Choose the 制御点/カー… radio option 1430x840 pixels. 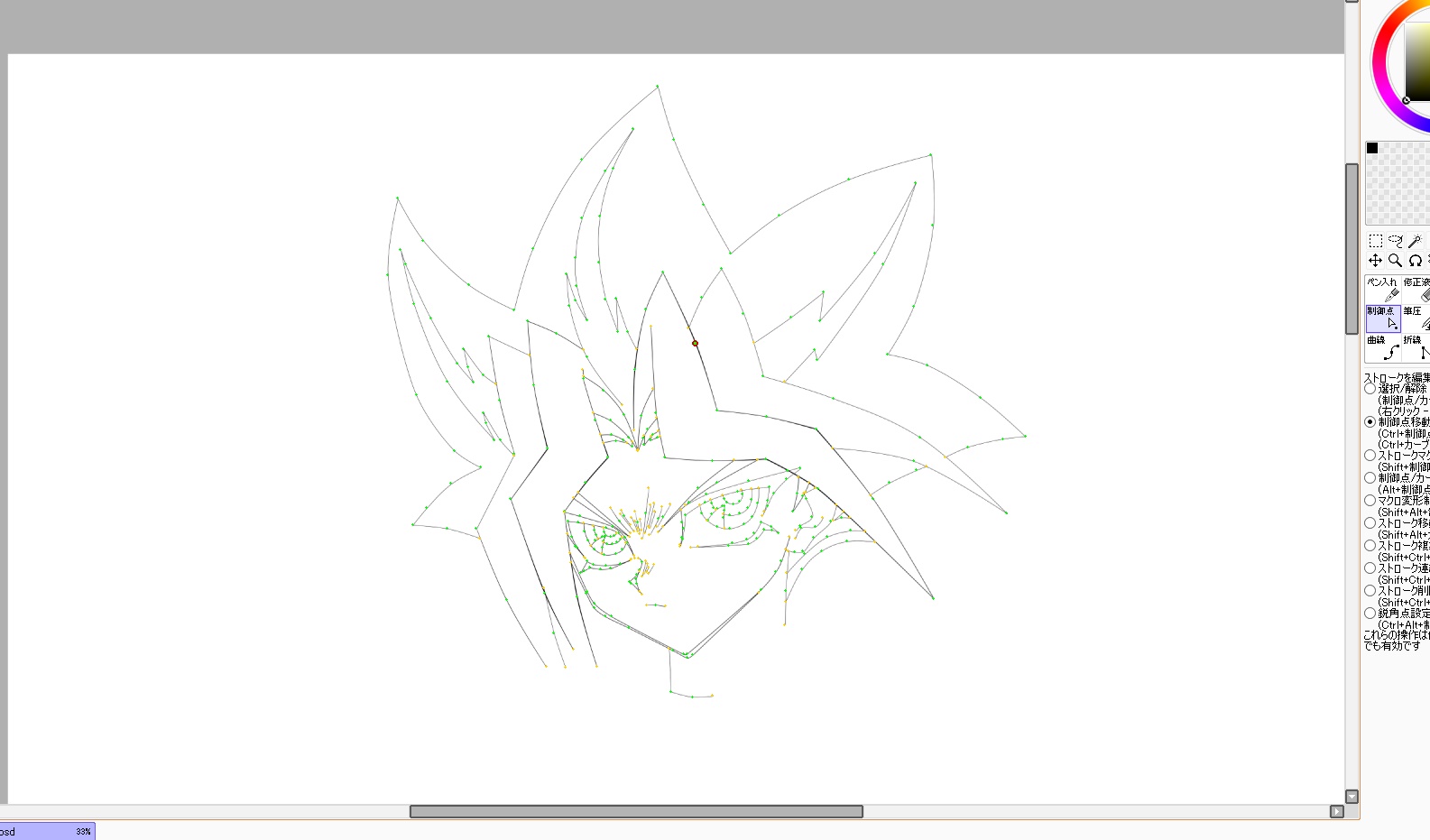[x=1370, y=478]
